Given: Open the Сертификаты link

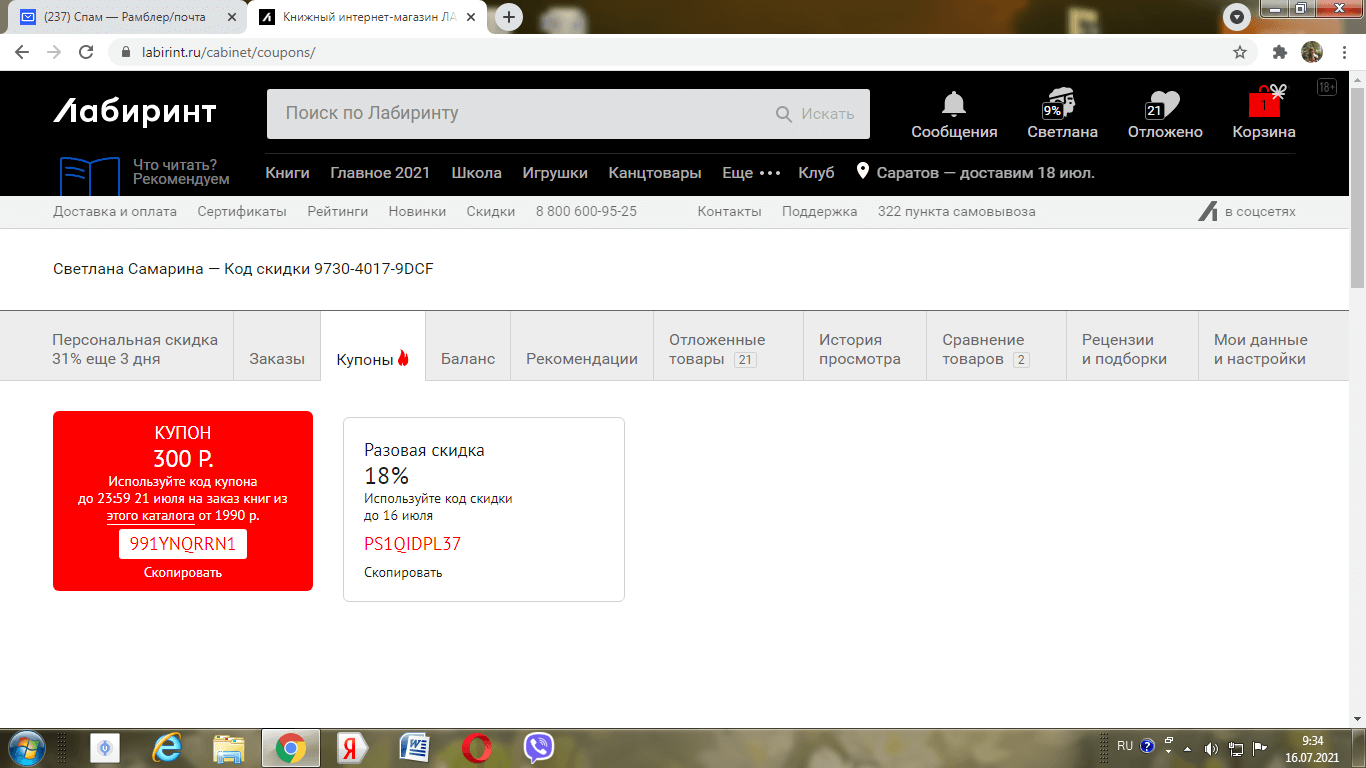Looking at the screenshot, I should point(242,211).
